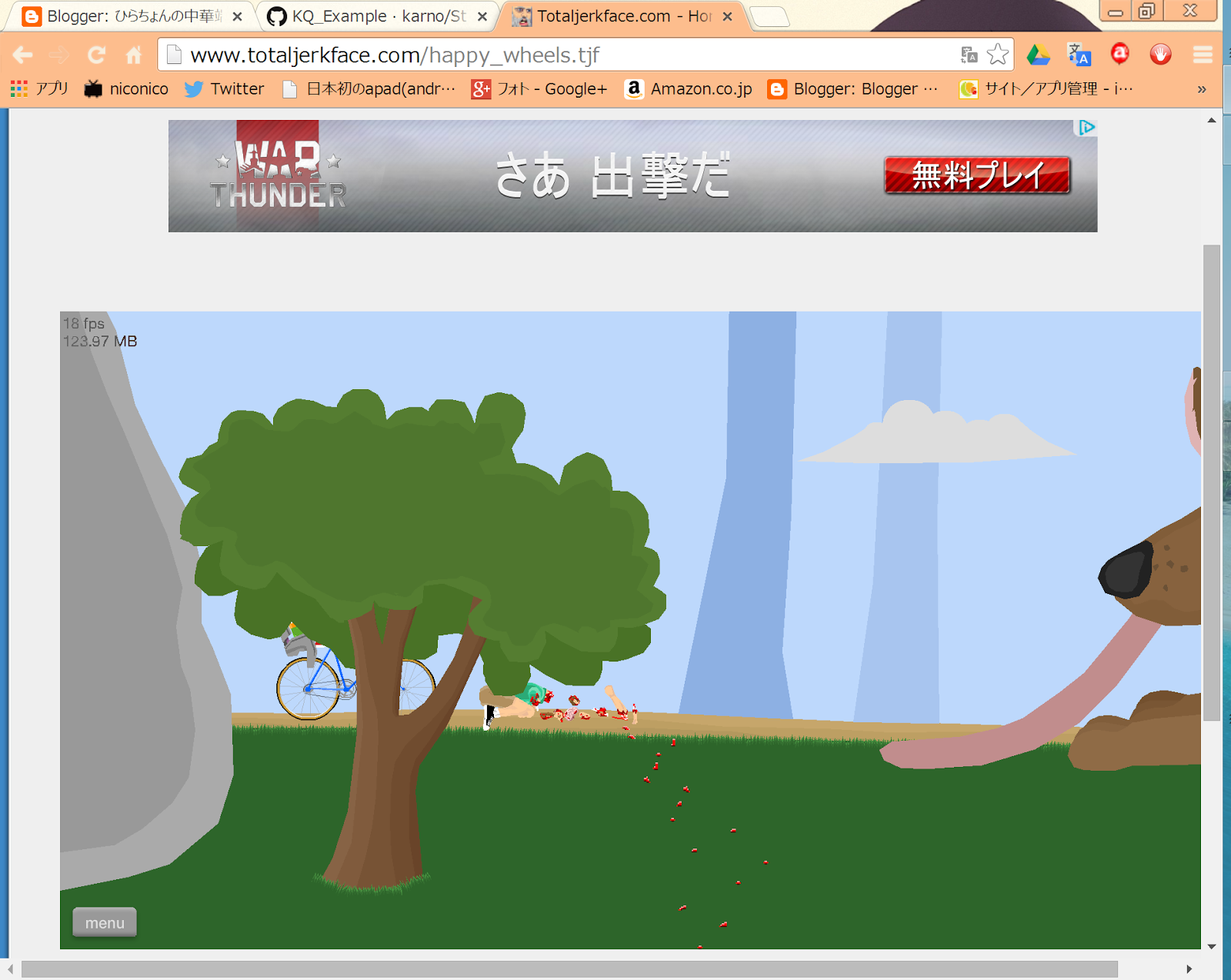Open the Twitter bookmark
Image resolution: width=1231 pixels, height=980 pixels.
point(224,89)
